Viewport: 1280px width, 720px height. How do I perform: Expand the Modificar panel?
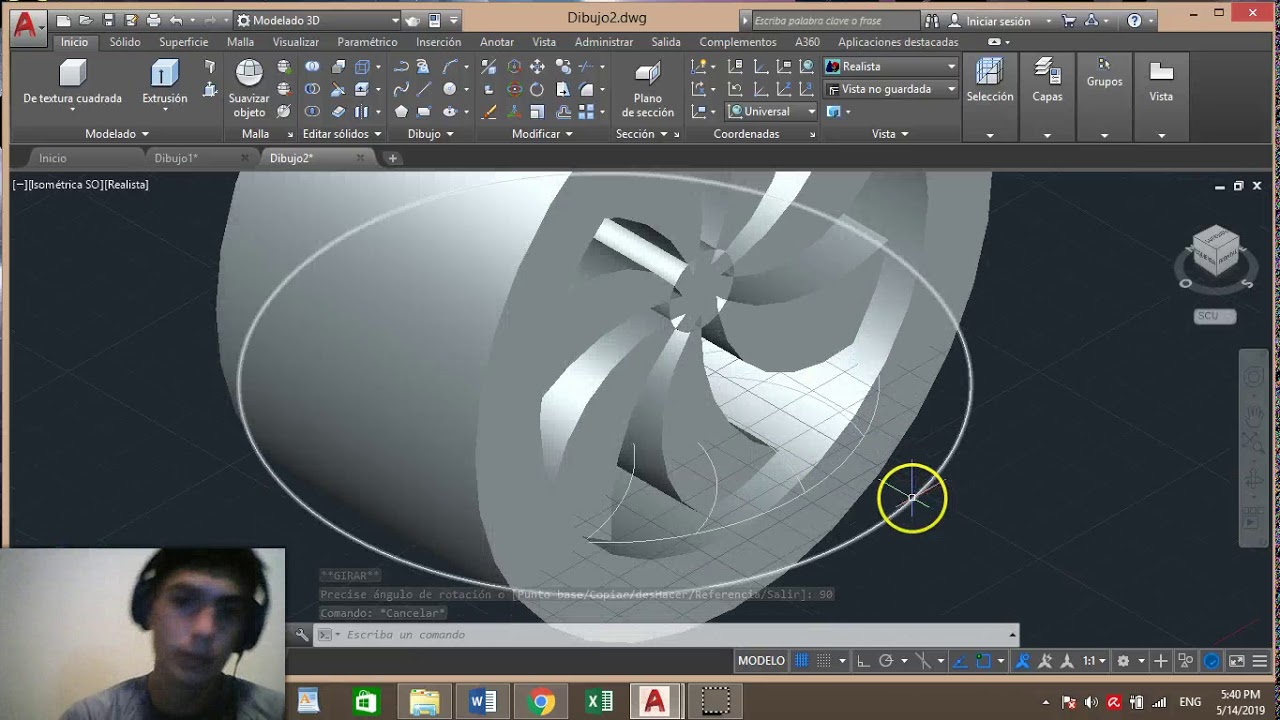coord(542,134)
